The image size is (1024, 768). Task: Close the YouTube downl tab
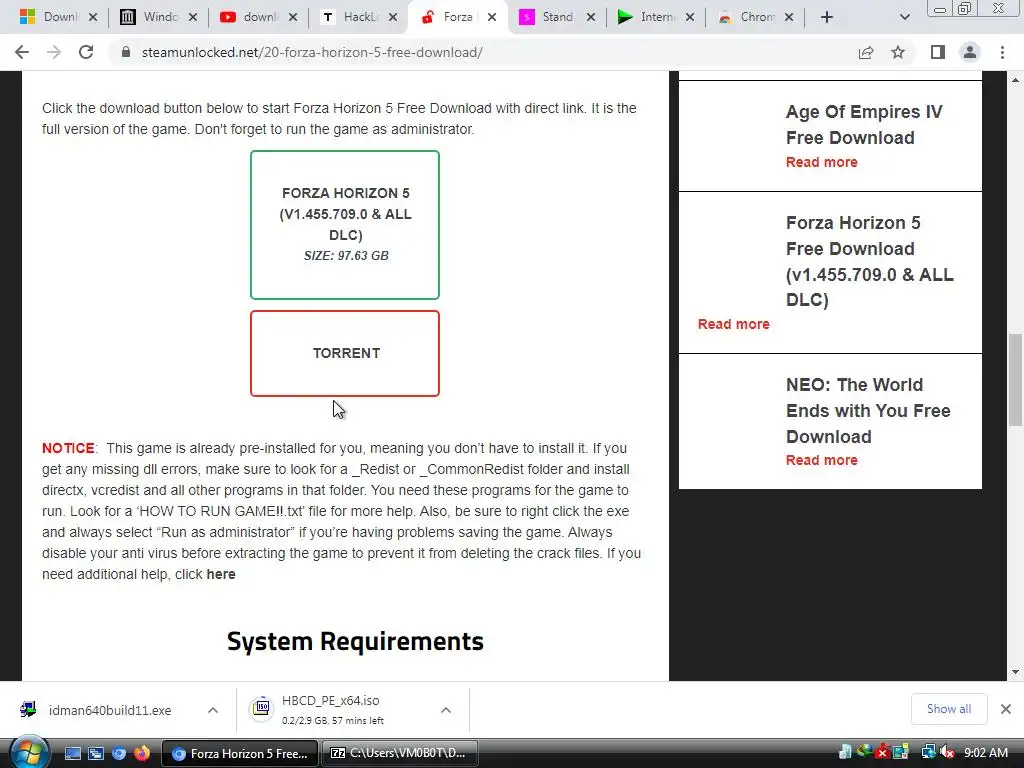[293, 18]
